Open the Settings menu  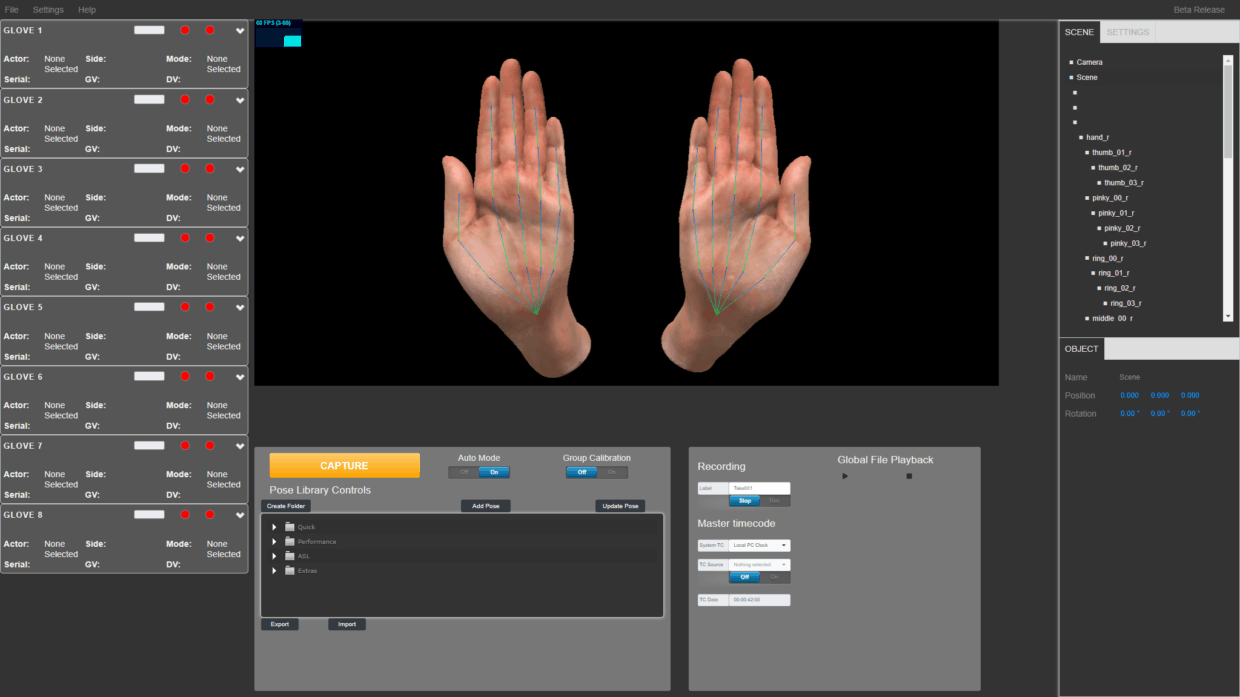point(48,10)
